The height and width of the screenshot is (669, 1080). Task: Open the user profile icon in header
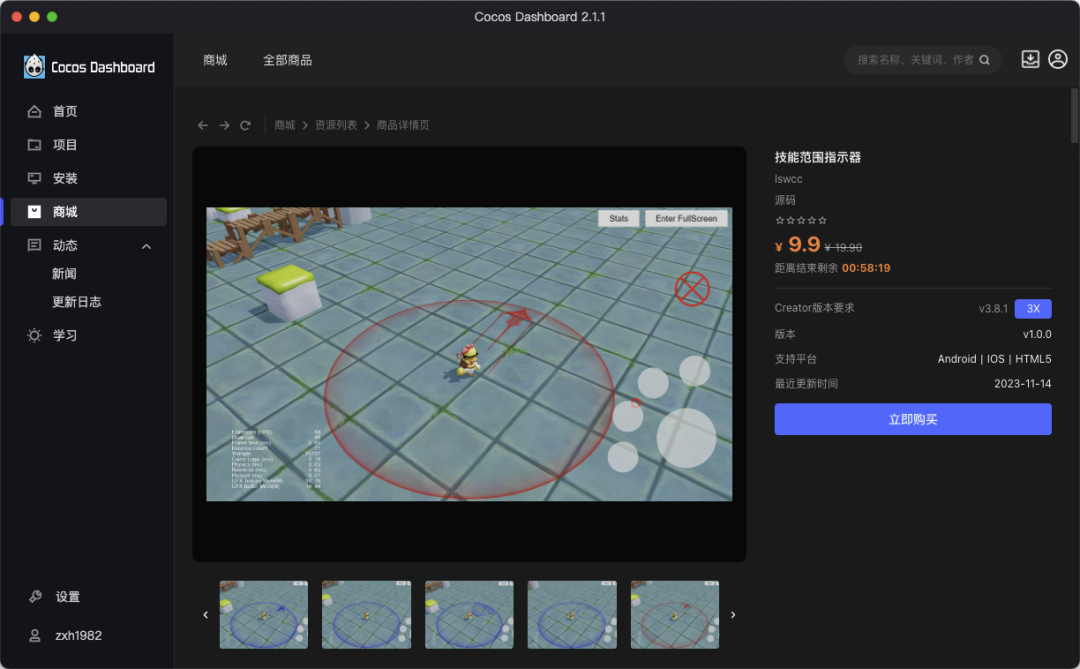click(x=1057, y=59)
